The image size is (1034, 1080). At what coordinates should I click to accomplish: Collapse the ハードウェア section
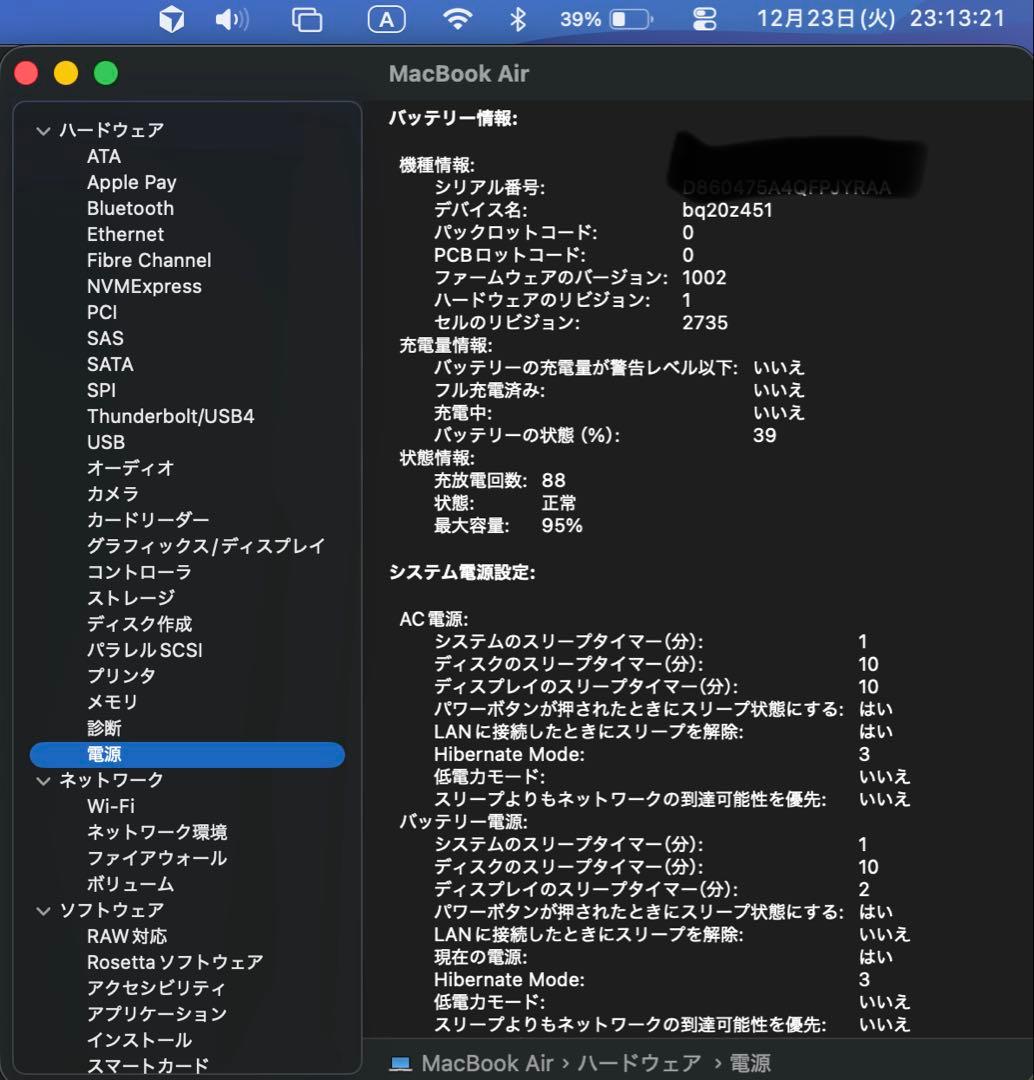(43, 130)
